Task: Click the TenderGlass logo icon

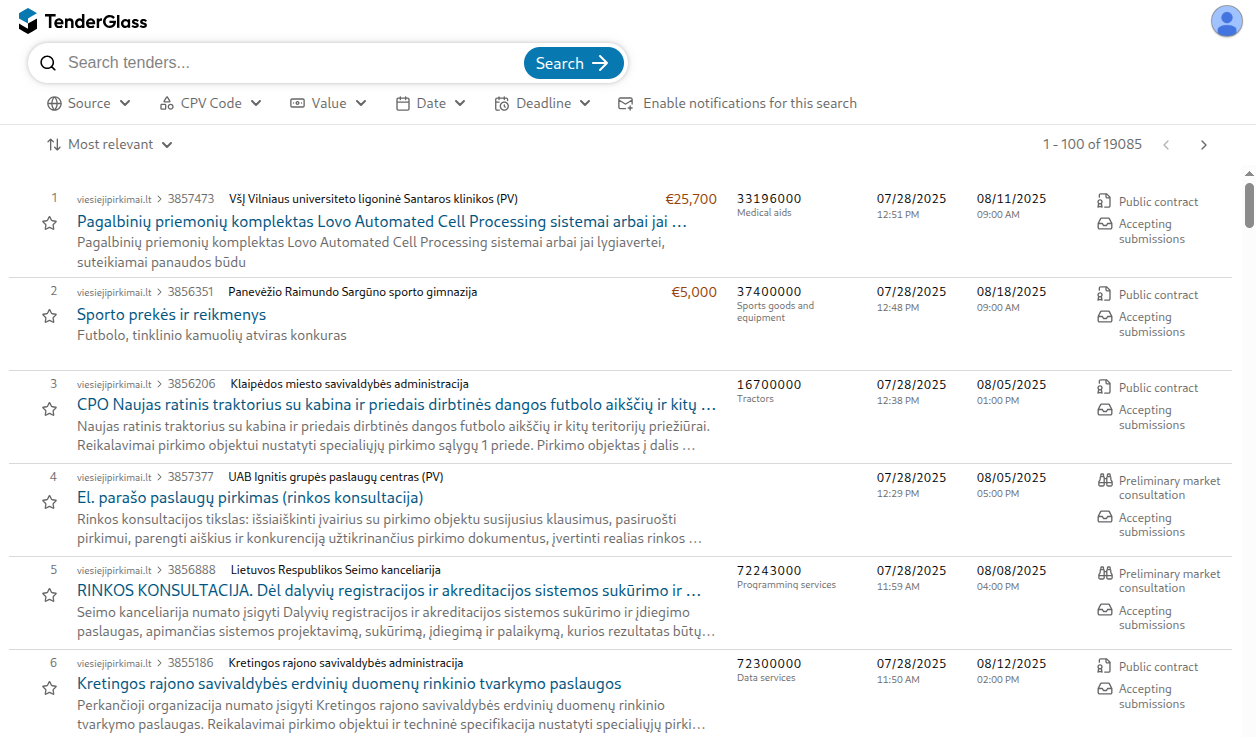Action: [28, 21]
